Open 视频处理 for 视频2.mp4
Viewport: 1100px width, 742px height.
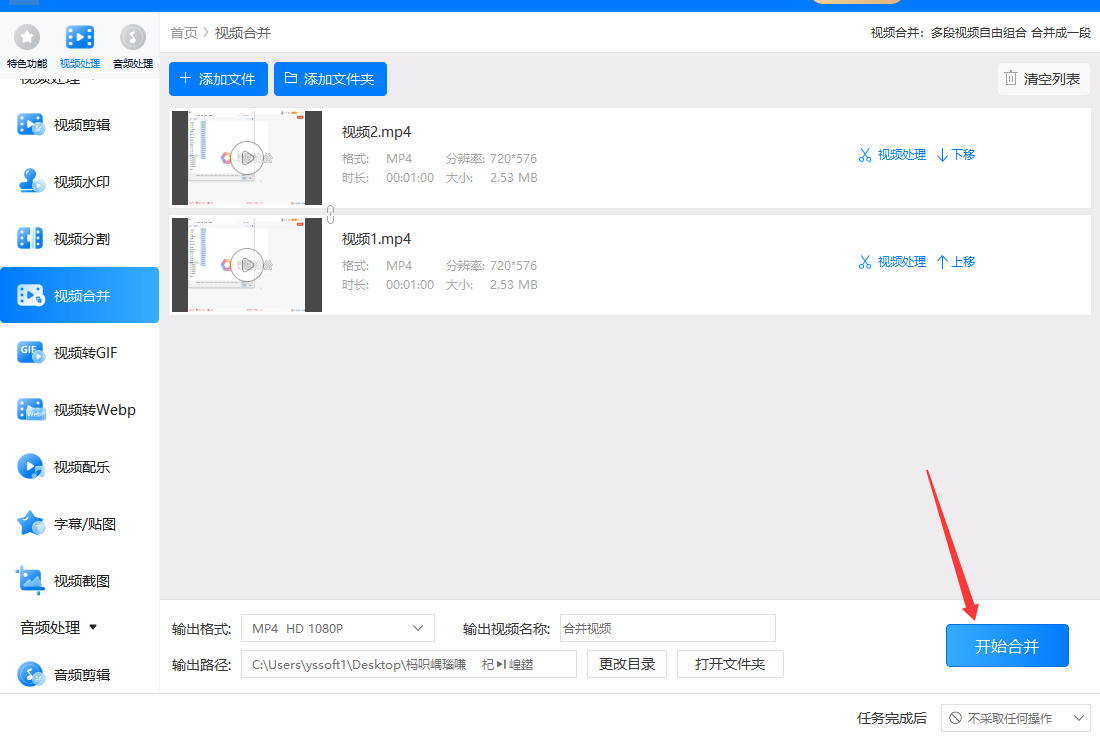892,154
